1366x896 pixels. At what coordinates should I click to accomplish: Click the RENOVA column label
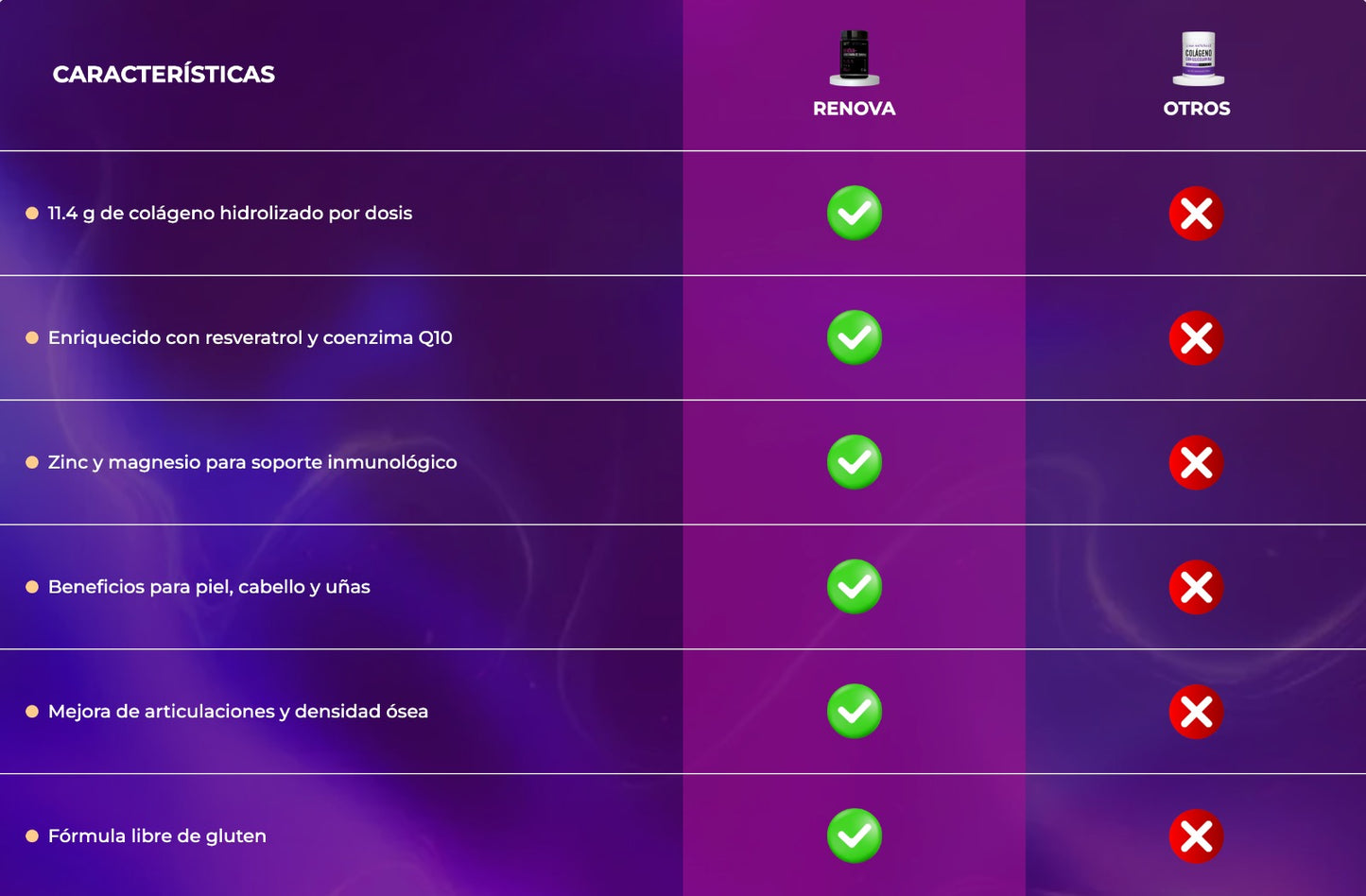[x=855, y=109]
